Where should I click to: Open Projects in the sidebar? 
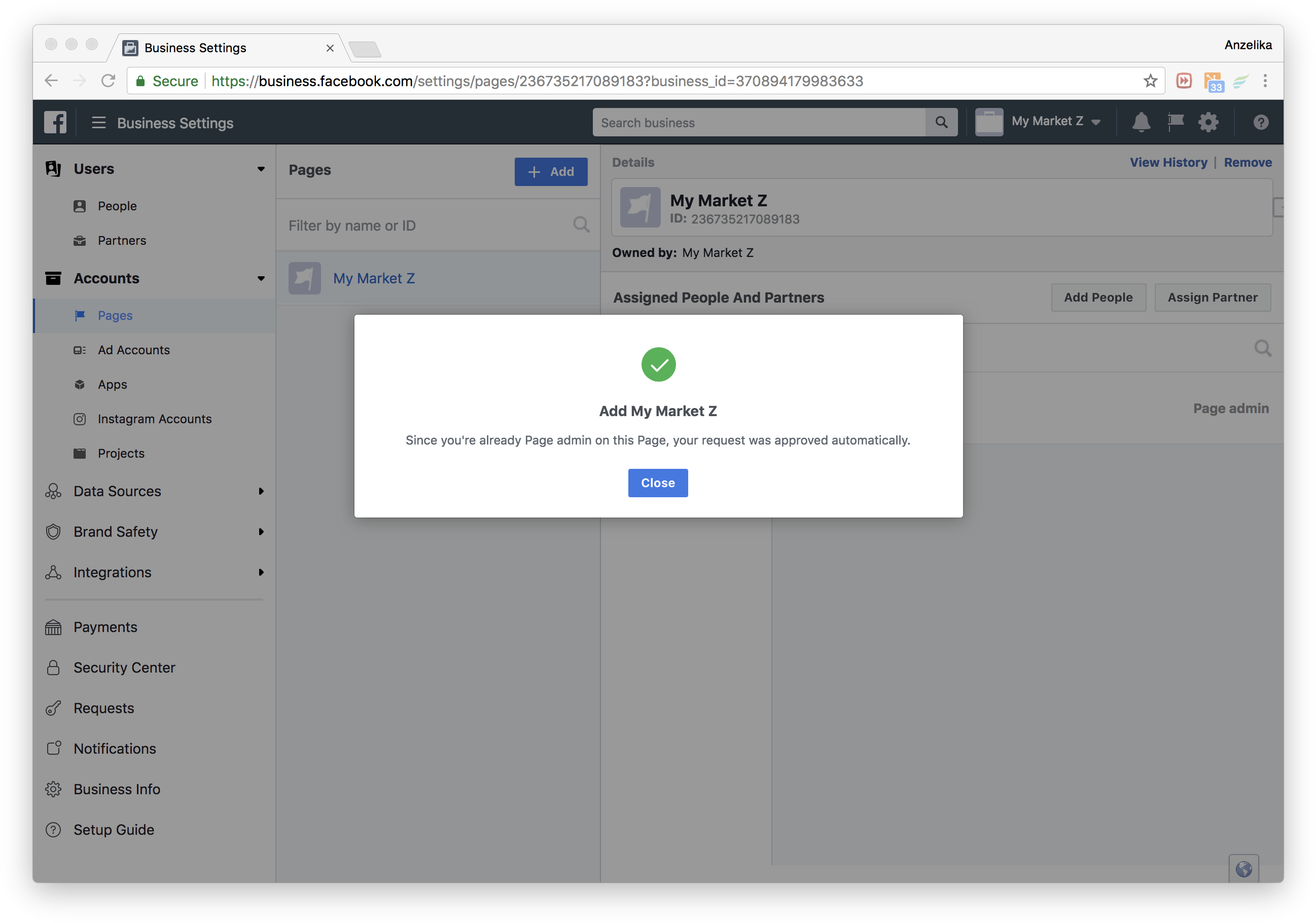click(x=121, y=453)
